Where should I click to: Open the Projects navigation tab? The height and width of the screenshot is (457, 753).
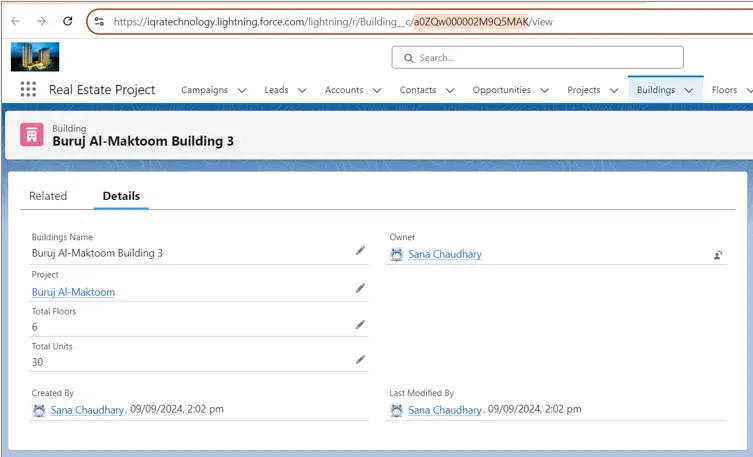coord(583,90)
